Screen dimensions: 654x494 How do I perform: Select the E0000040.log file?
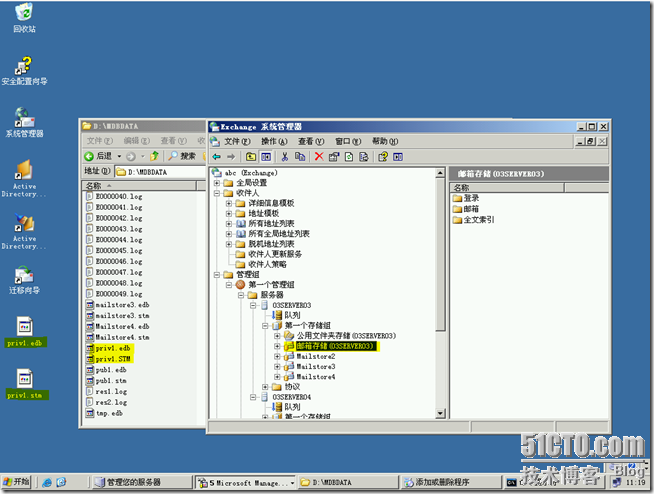click(x=114, y=197)
